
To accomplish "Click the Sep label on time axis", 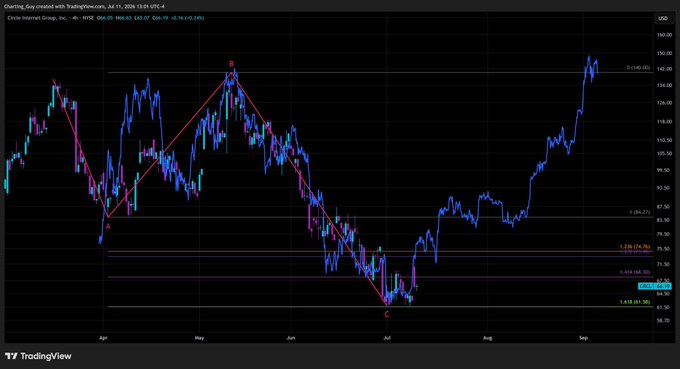I will (583, 337).
